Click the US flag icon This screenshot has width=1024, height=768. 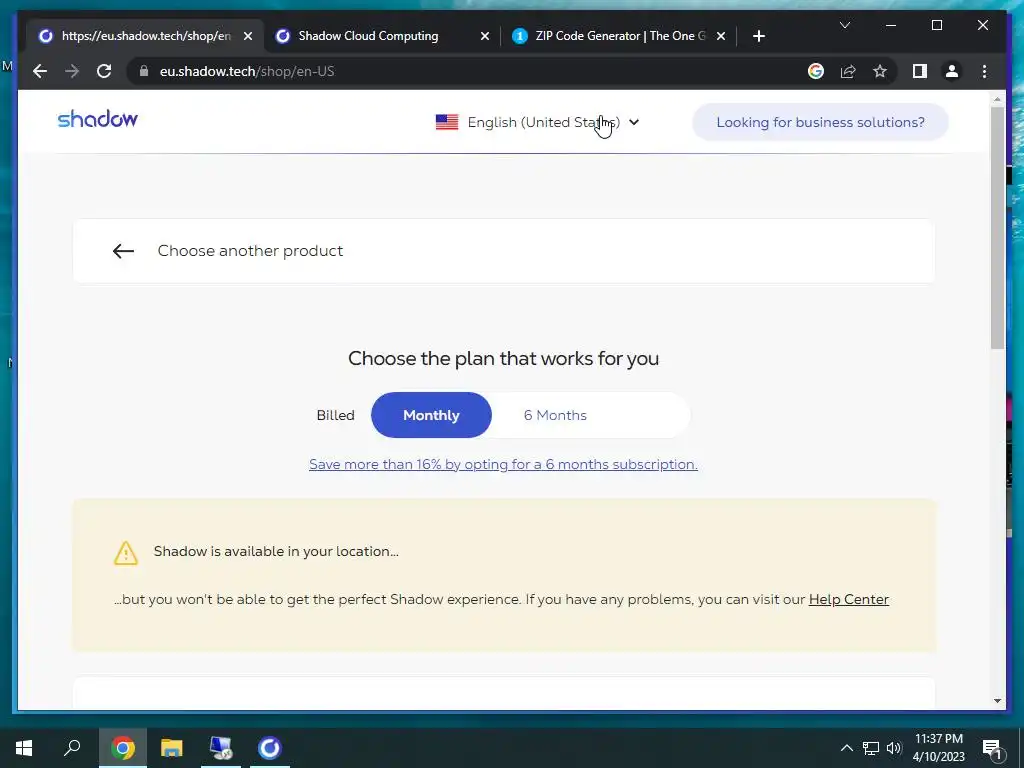pos(447,122)
